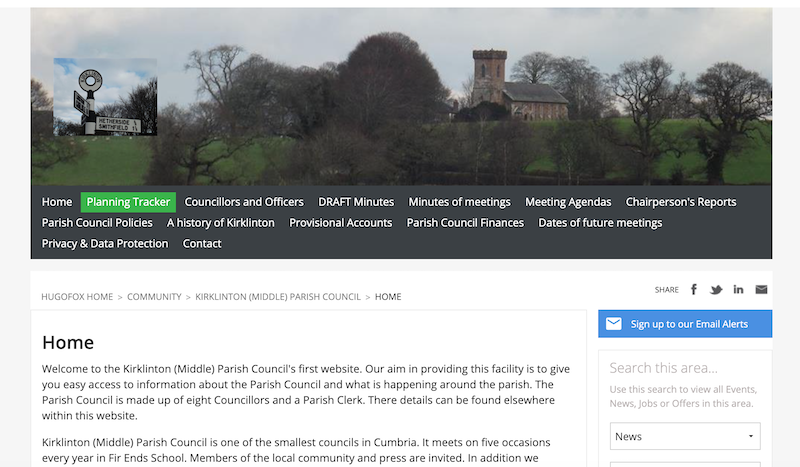Go to COMMUNITY breadcrumb link
The height and width of the screenshot is (467, 800).
pos(154,297)
